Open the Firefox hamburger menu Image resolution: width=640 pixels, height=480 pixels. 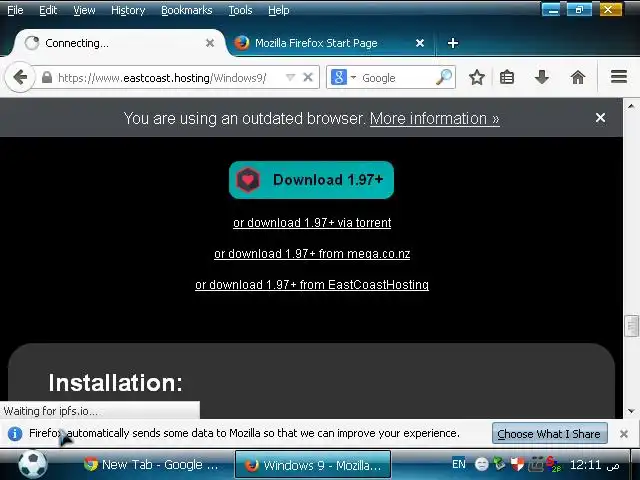tap(619, 77)
